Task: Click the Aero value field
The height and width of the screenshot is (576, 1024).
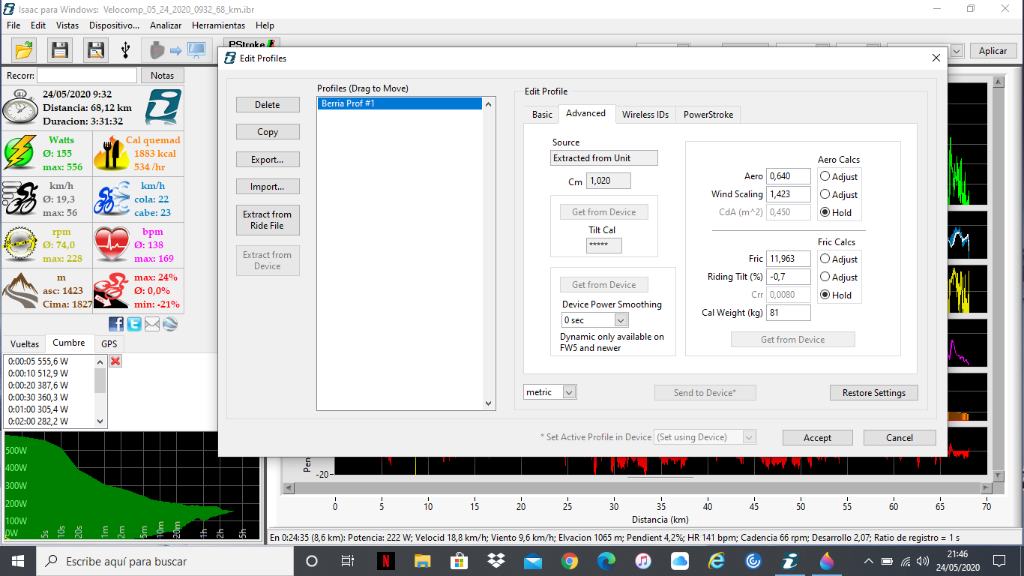Action: [788, 176]
